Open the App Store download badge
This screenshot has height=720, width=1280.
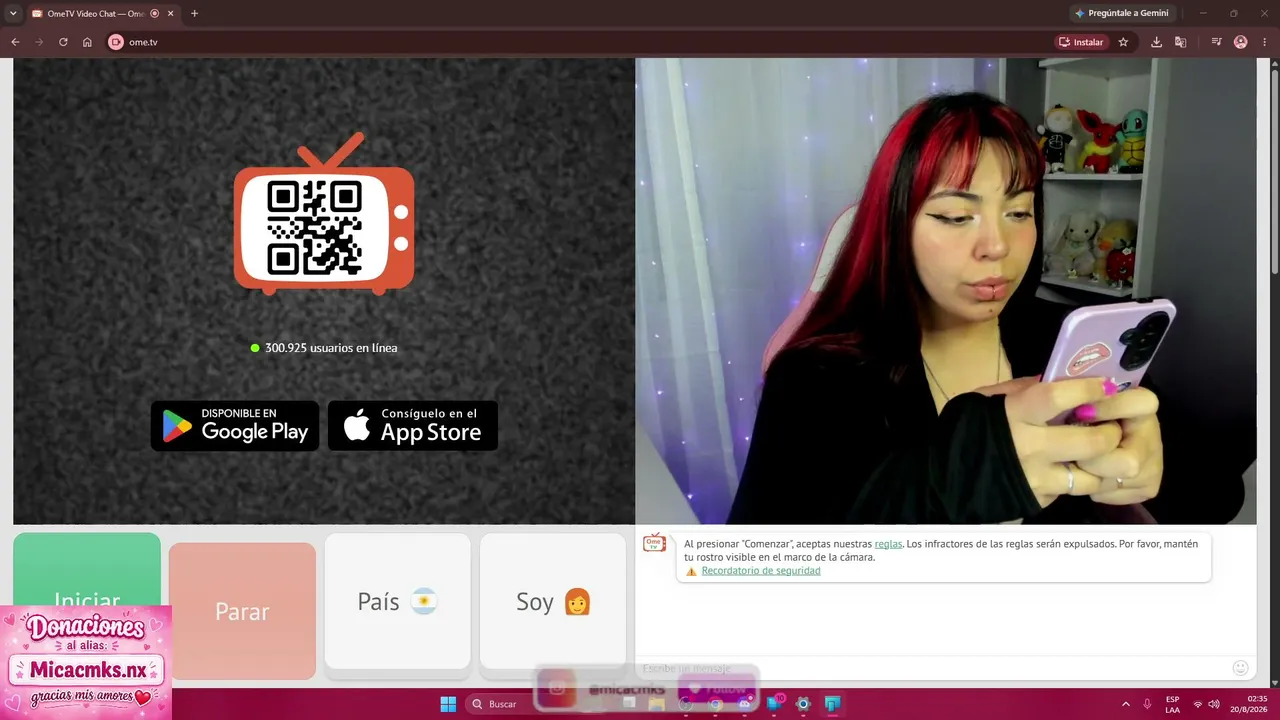tap(413, 426)
